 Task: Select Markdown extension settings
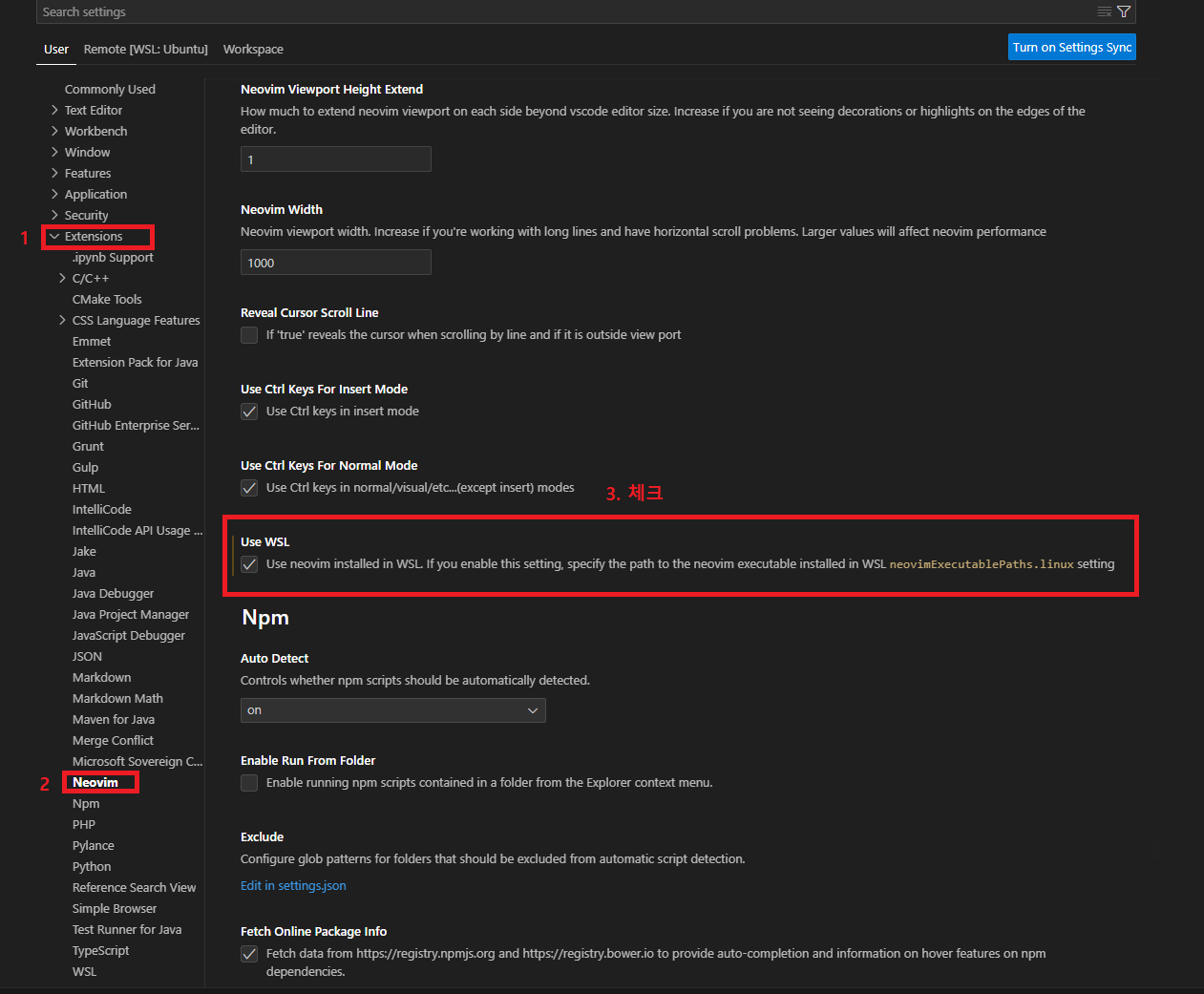coord(102,677)
